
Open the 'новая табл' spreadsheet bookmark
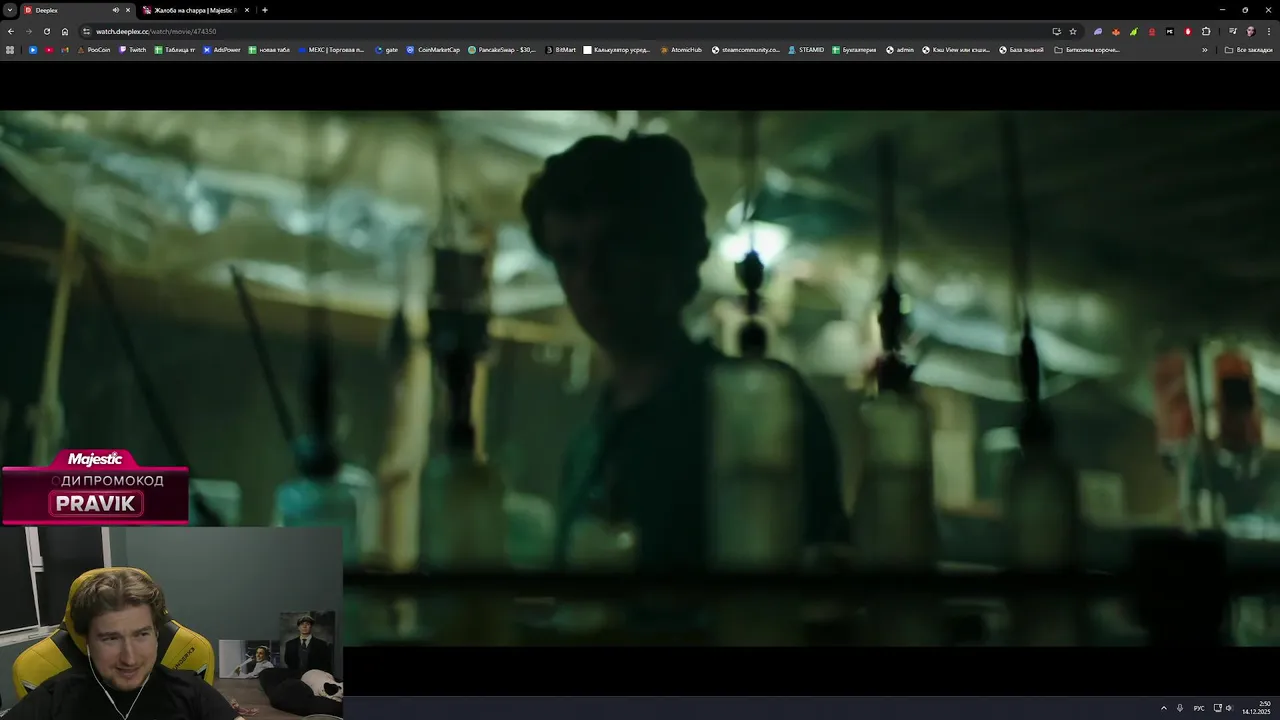(270, 49)
